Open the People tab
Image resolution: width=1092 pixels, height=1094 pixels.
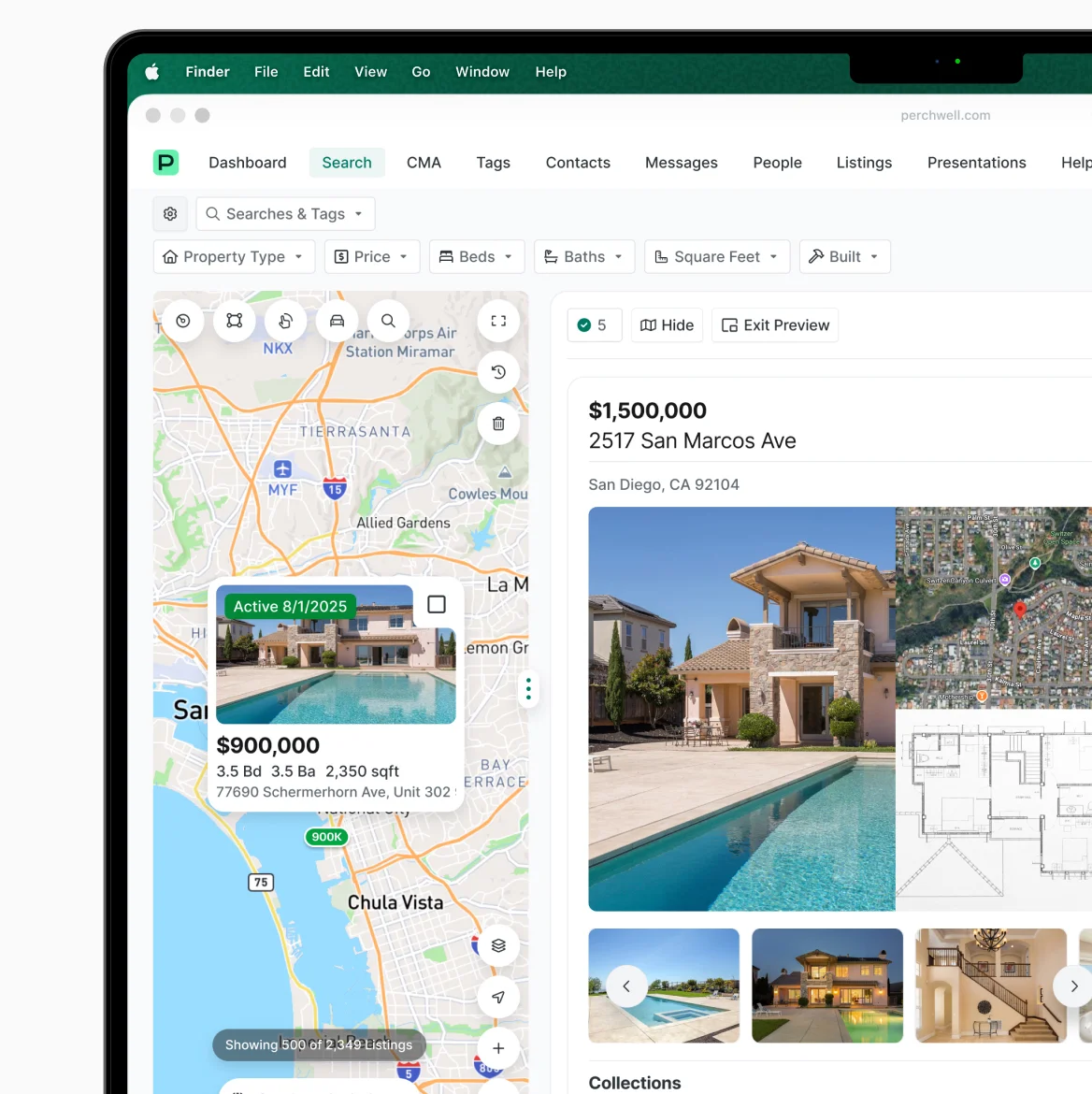[777, 163]
